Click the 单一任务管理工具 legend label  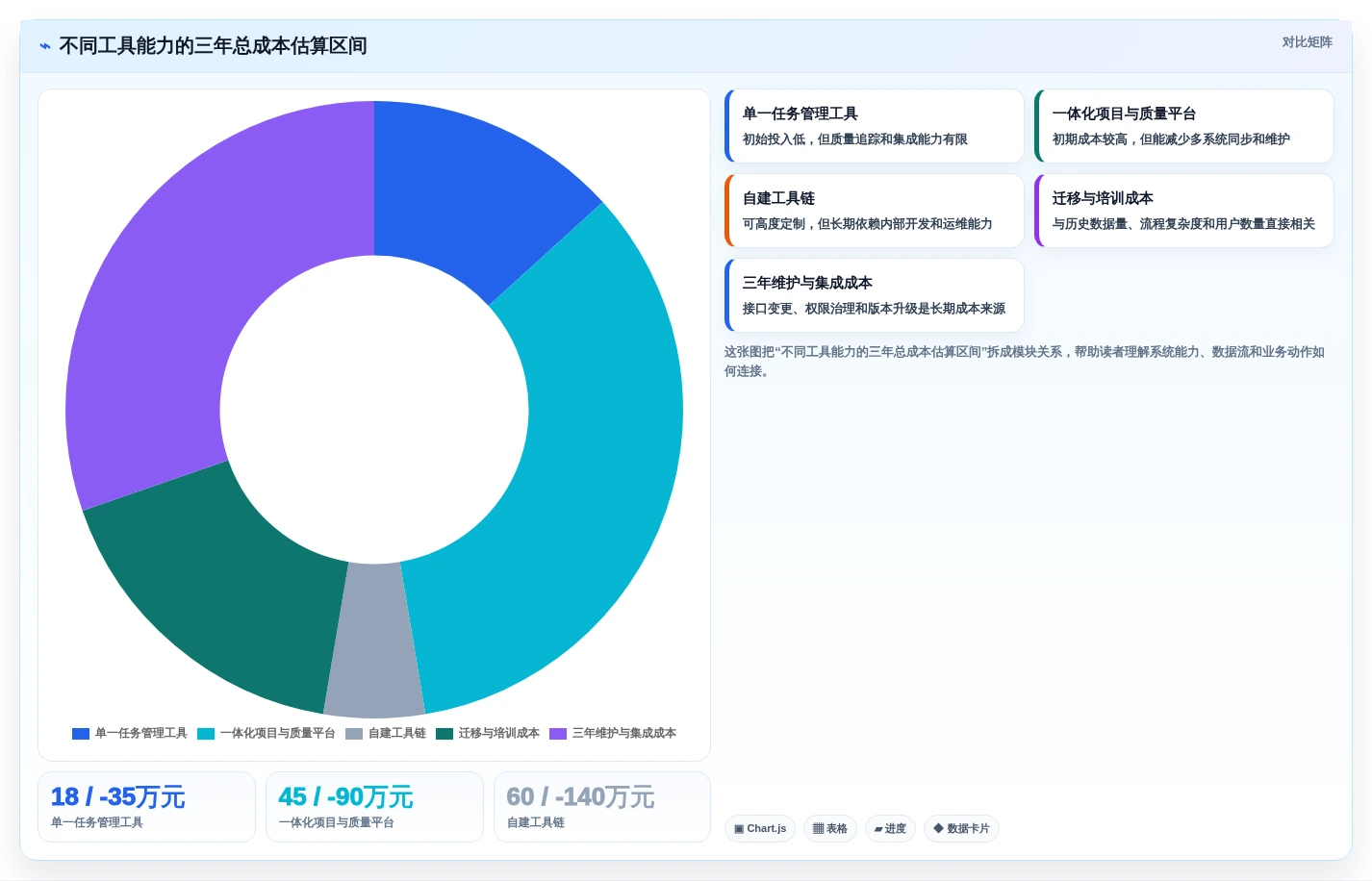click(x=141, y=733)
